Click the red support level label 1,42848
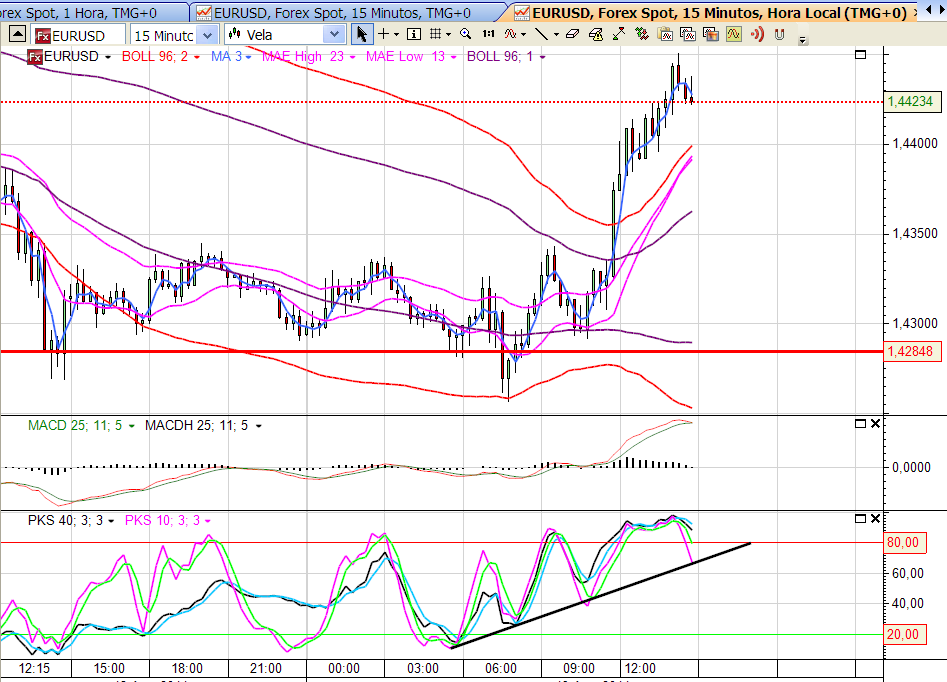Screen dimensions: 947x682 click(911, 352)
